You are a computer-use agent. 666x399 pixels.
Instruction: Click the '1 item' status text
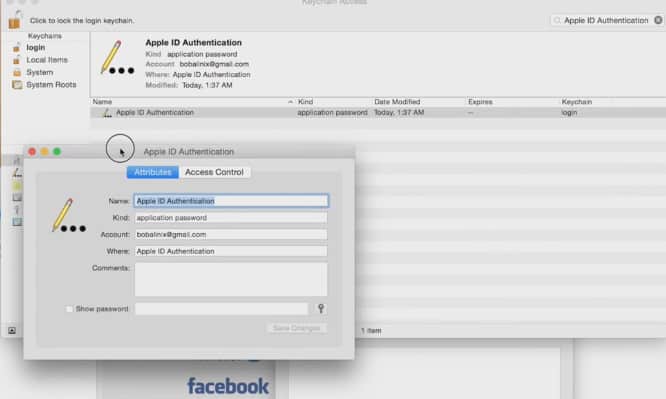point(371,331)
